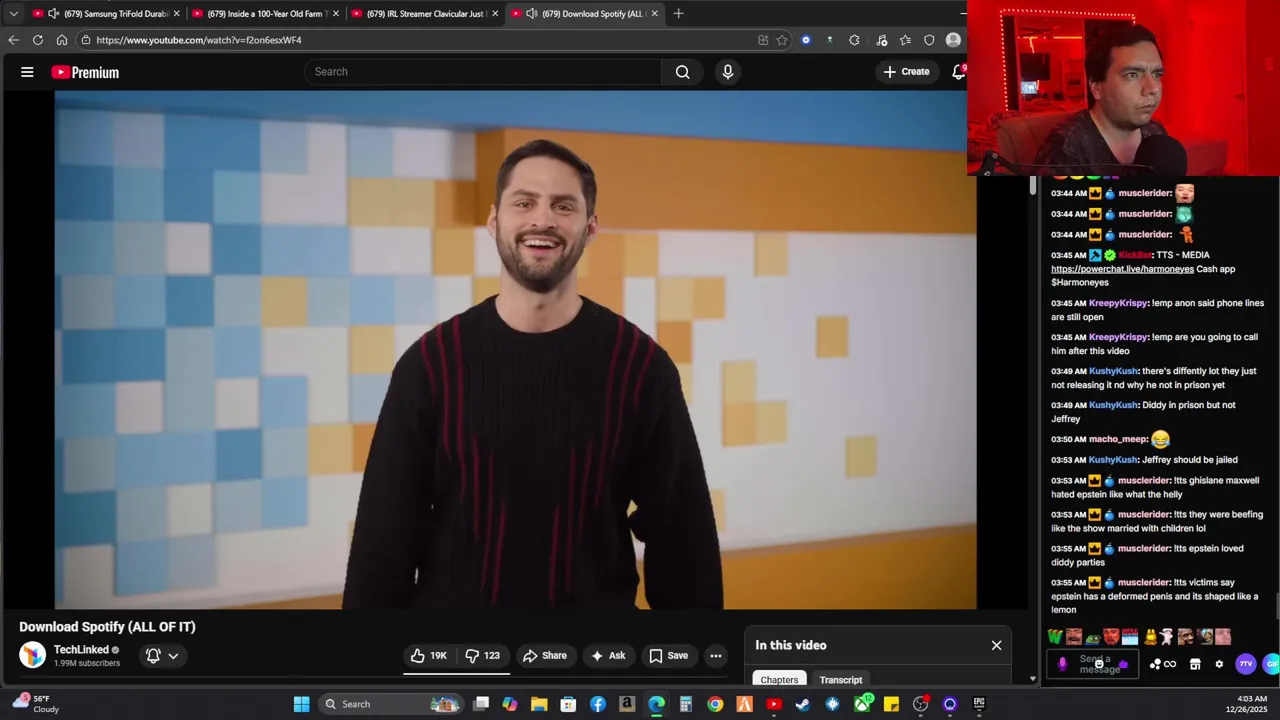Open TechLinked channel avatar
Image resolution: width=1280 pixels, height=720 pixels.
pyautogui.click(x=32, y=656)
